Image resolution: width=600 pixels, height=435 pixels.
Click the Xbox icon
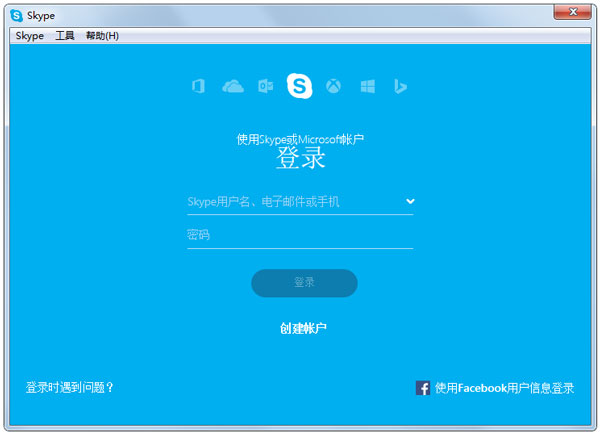(333, 86)
